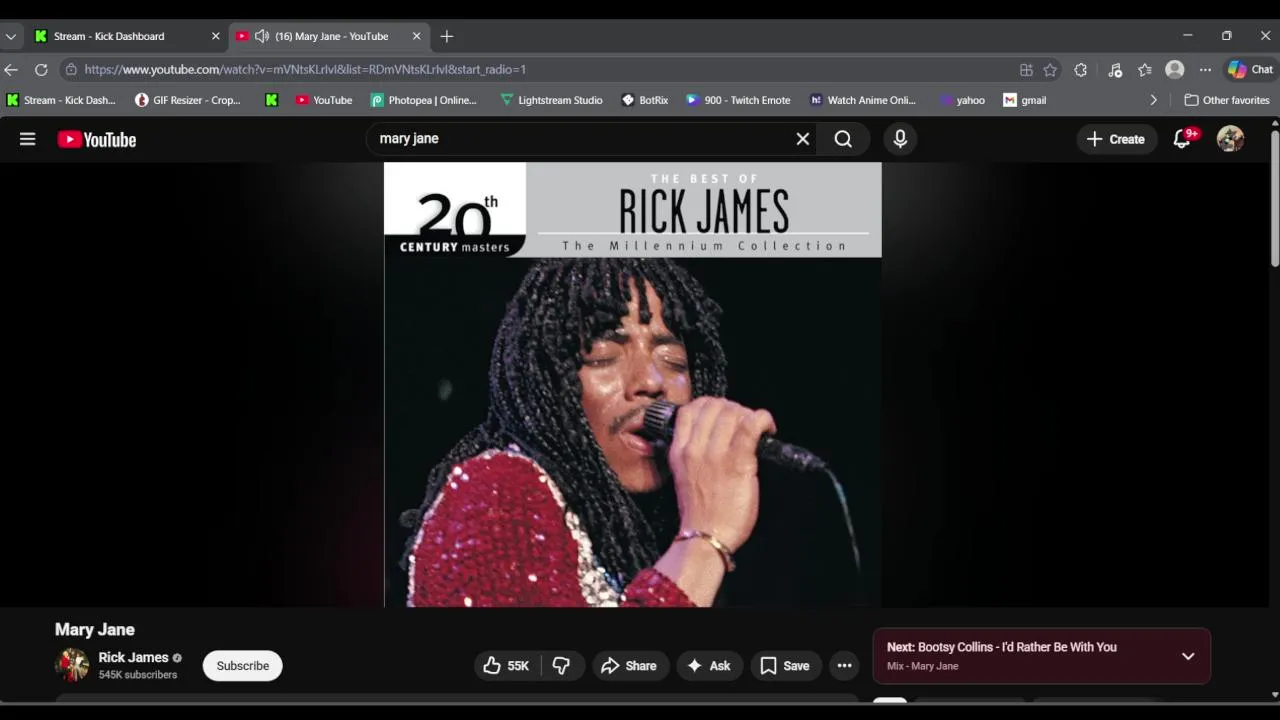Open the GIF Resizer bookmark
Screen dimensions: 1280x720
188,100
